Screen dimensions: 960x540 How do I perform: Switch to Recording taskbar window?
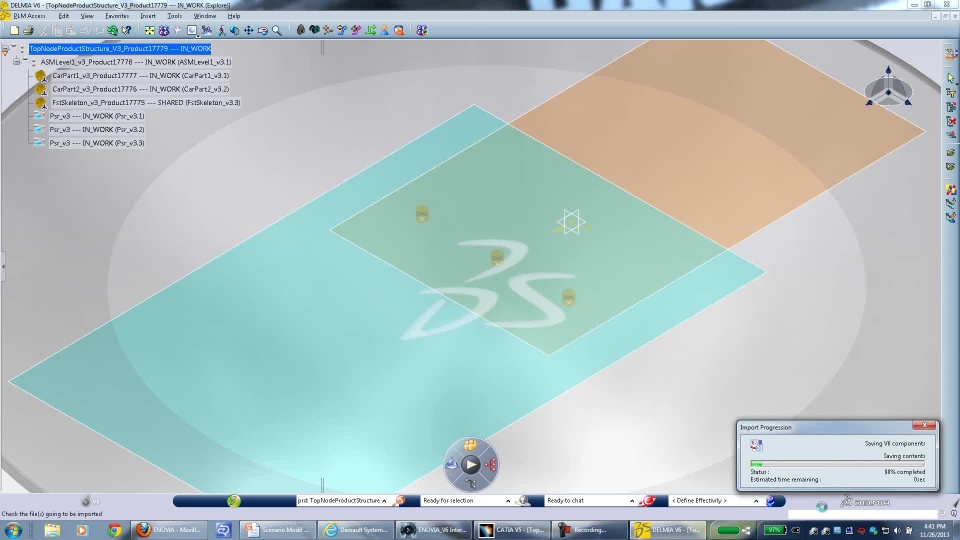588,530
